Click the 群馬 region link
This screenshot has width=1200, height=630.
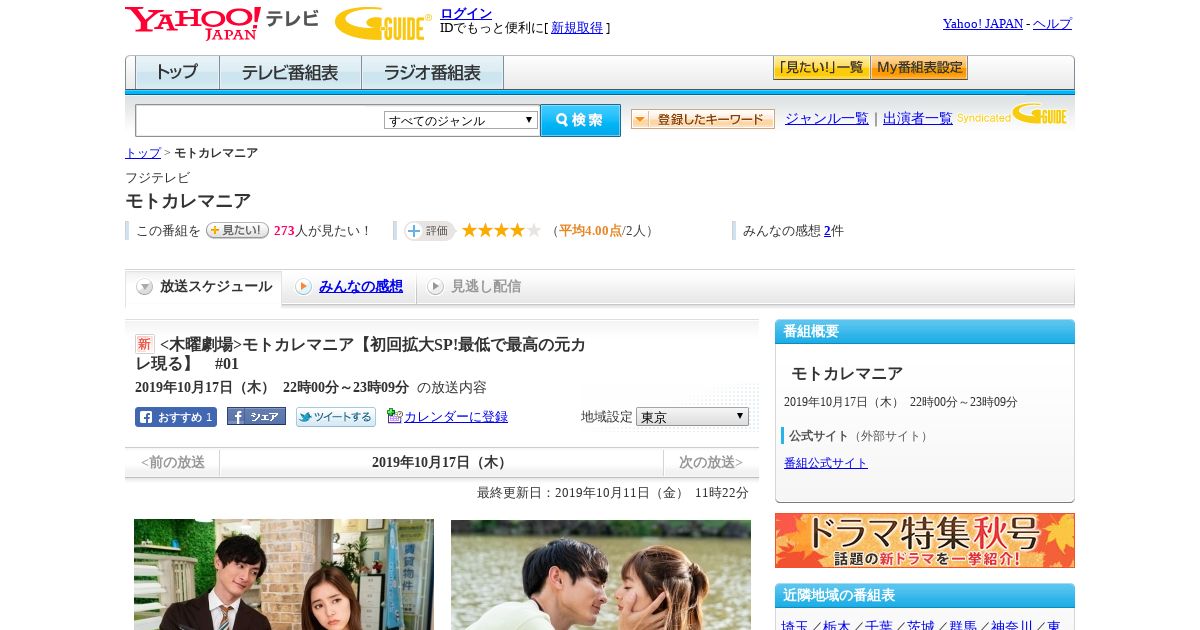(x=963, y=625)
